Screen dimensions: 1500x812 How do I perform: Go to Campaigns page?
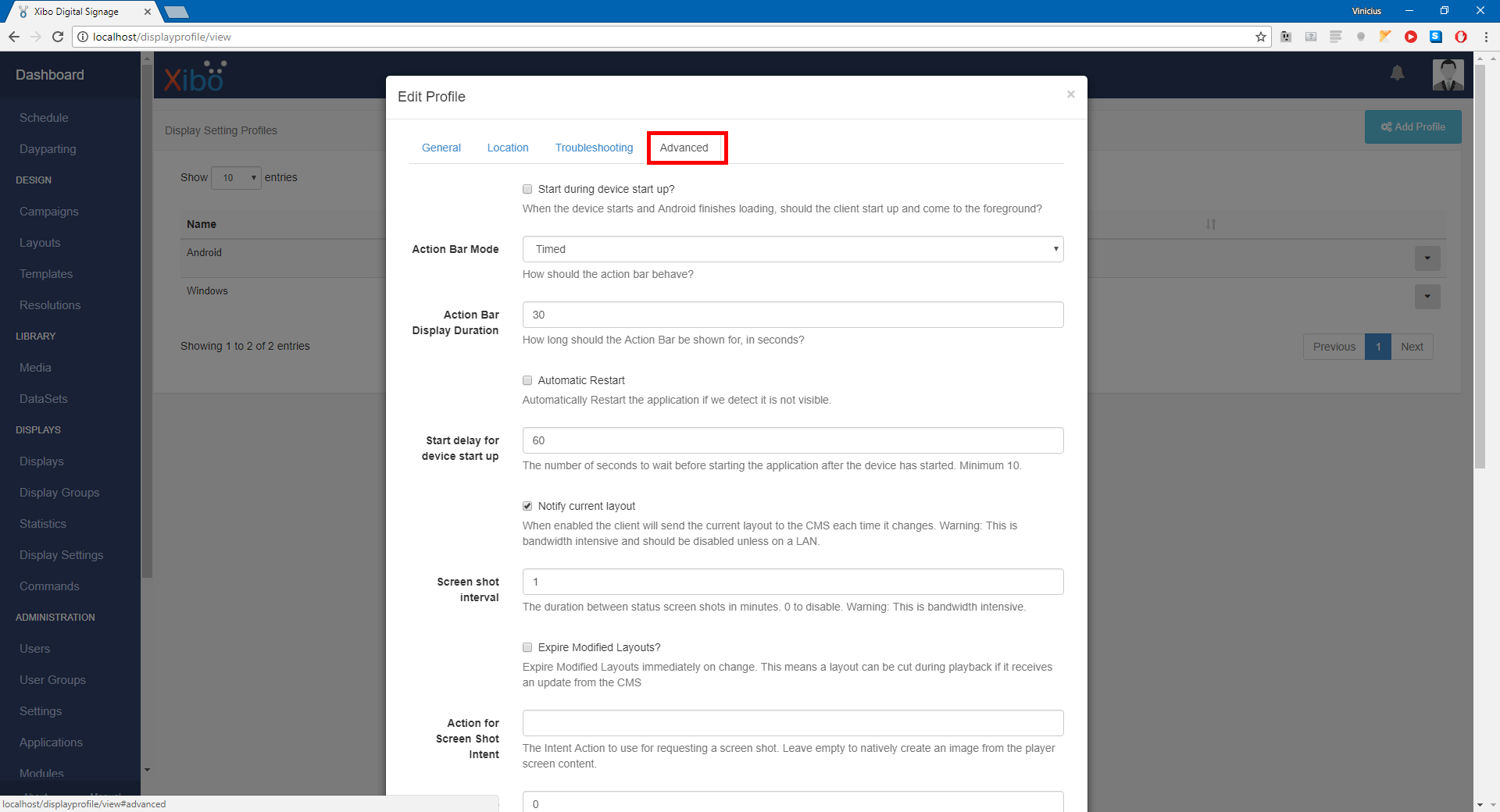[49, 212]
